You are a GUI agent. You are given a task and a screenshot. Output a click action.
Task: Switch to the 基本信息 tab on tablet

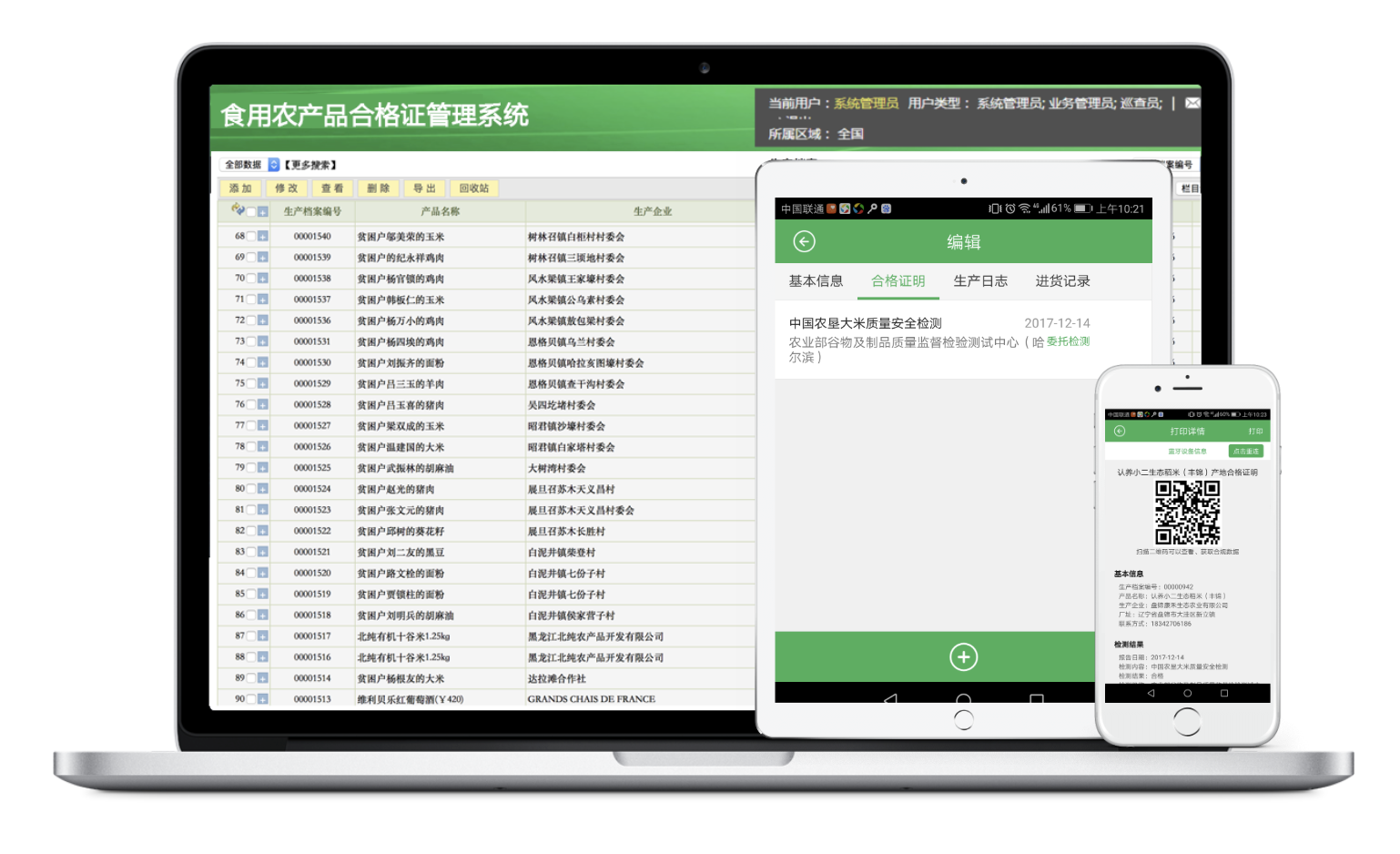(816, 281)
